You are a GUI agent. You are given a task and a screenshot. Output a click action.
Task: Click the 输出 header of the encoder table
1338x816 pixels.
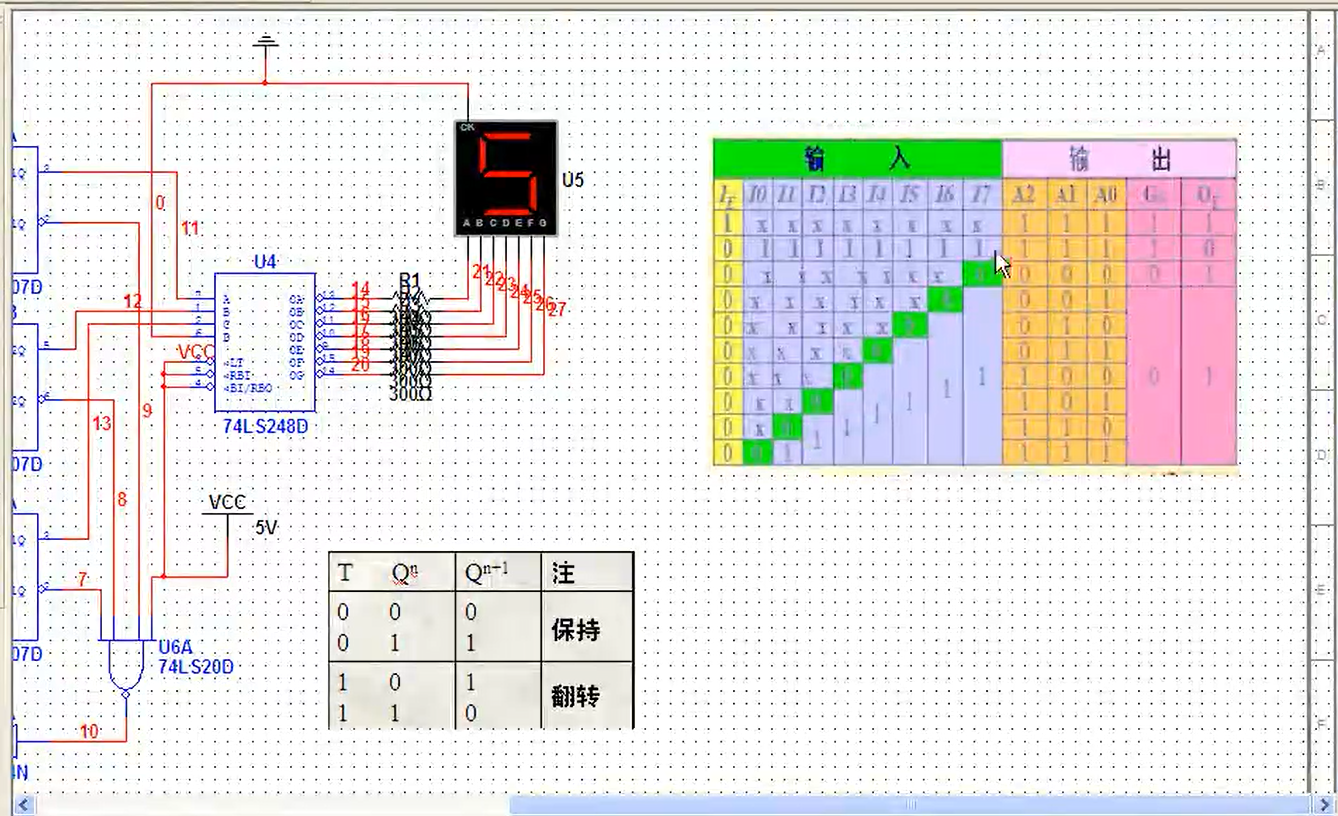[1119, 158]
